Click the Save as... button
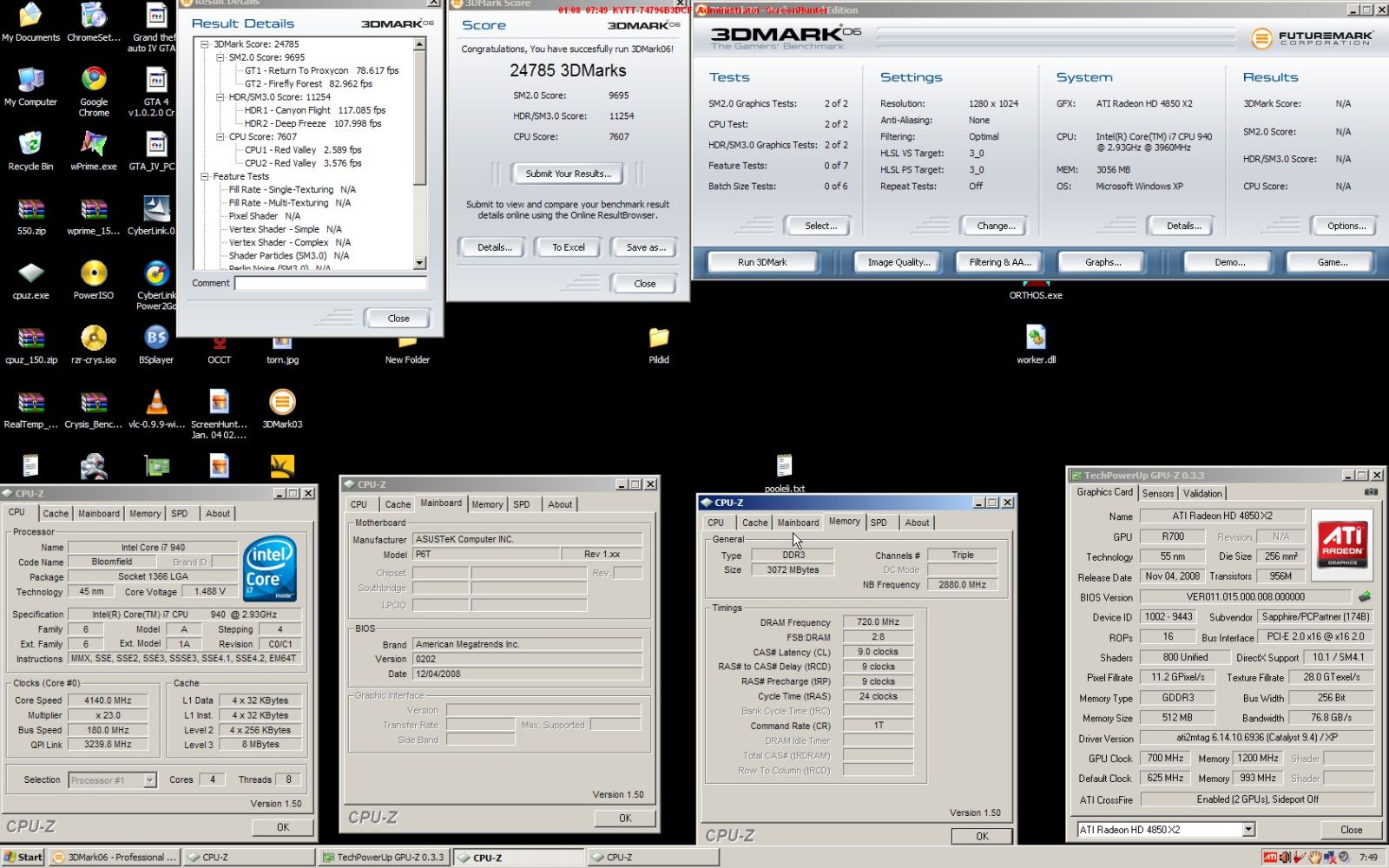1389x868 pixels. click(x=646, y=247)
